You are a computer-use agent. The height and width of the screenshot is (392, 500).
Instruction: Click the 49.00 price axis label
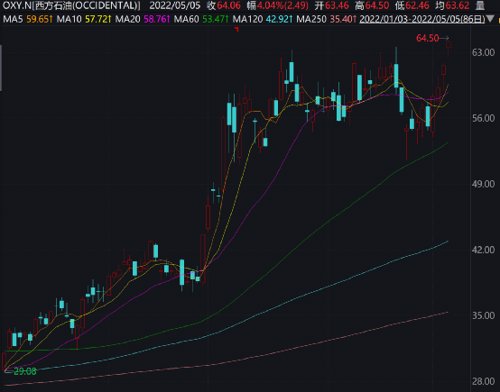[x=483, y=184]
